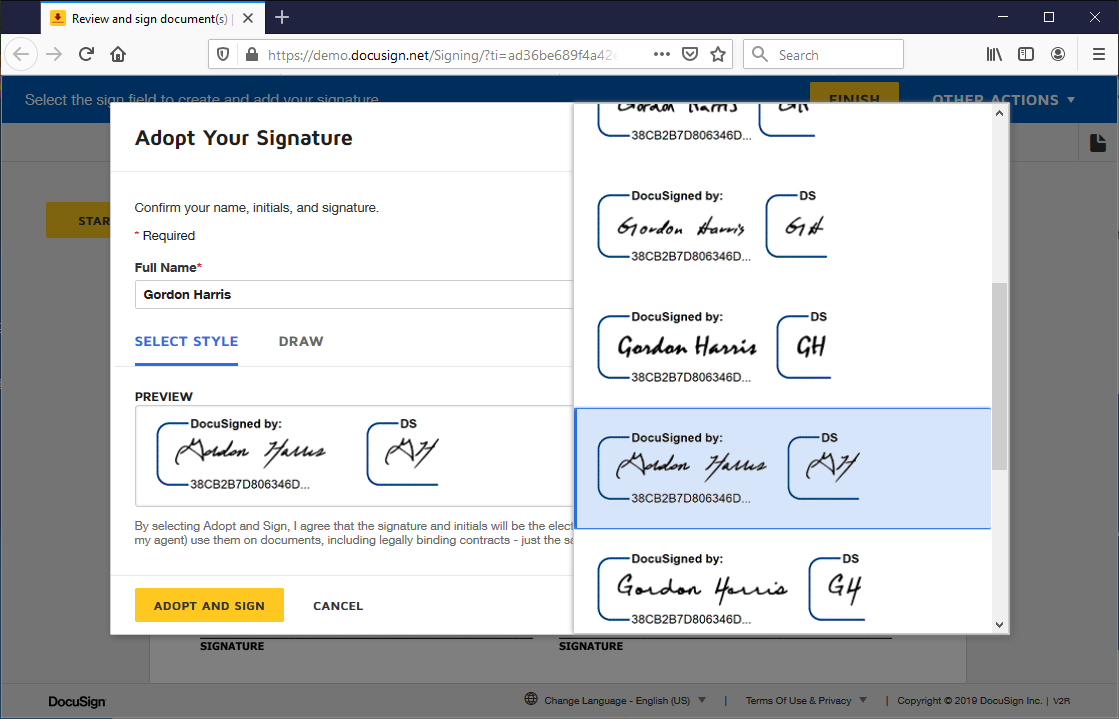Click the document page icon on right edge
This screenshot has width=1119, height=719.
point(1098,143)
